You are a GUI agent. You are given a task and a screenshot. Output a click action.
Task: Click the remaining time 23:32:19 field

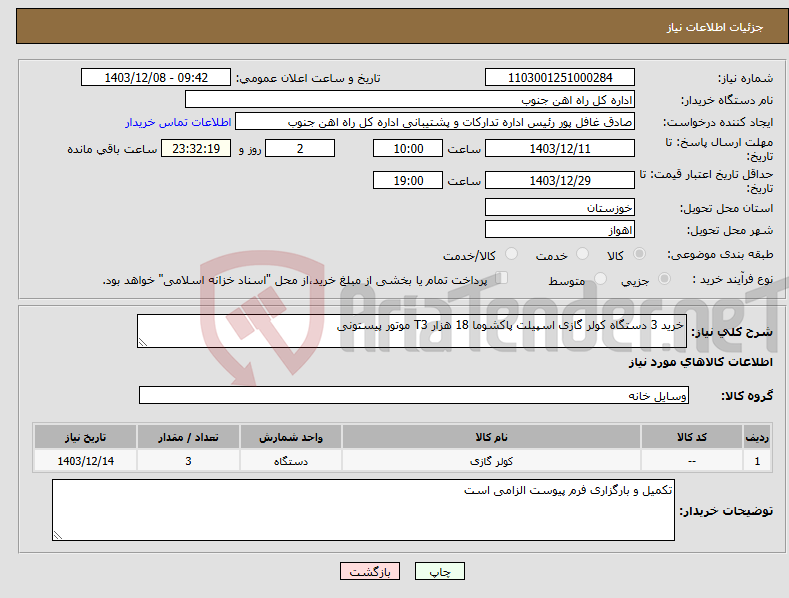tap(196, 148)
